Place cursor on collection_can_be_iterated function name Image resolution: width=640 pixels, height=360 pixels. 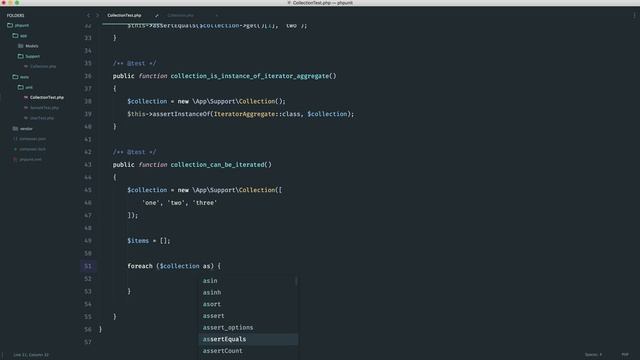[x=217, y=165]
